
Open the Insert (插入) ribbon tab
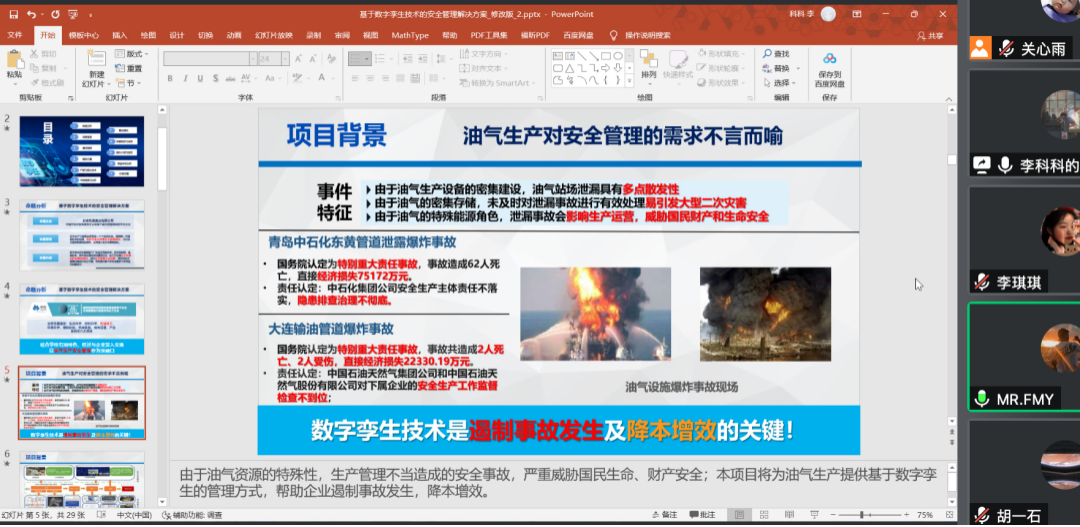click(x=119, y=35)
